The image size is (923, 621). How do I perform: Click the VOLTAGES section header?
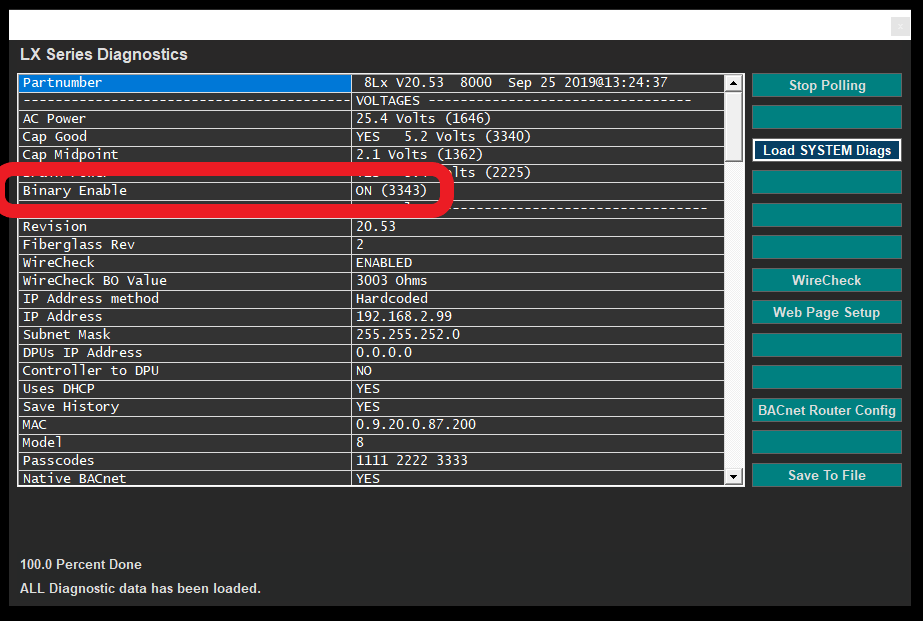[388, 101]
